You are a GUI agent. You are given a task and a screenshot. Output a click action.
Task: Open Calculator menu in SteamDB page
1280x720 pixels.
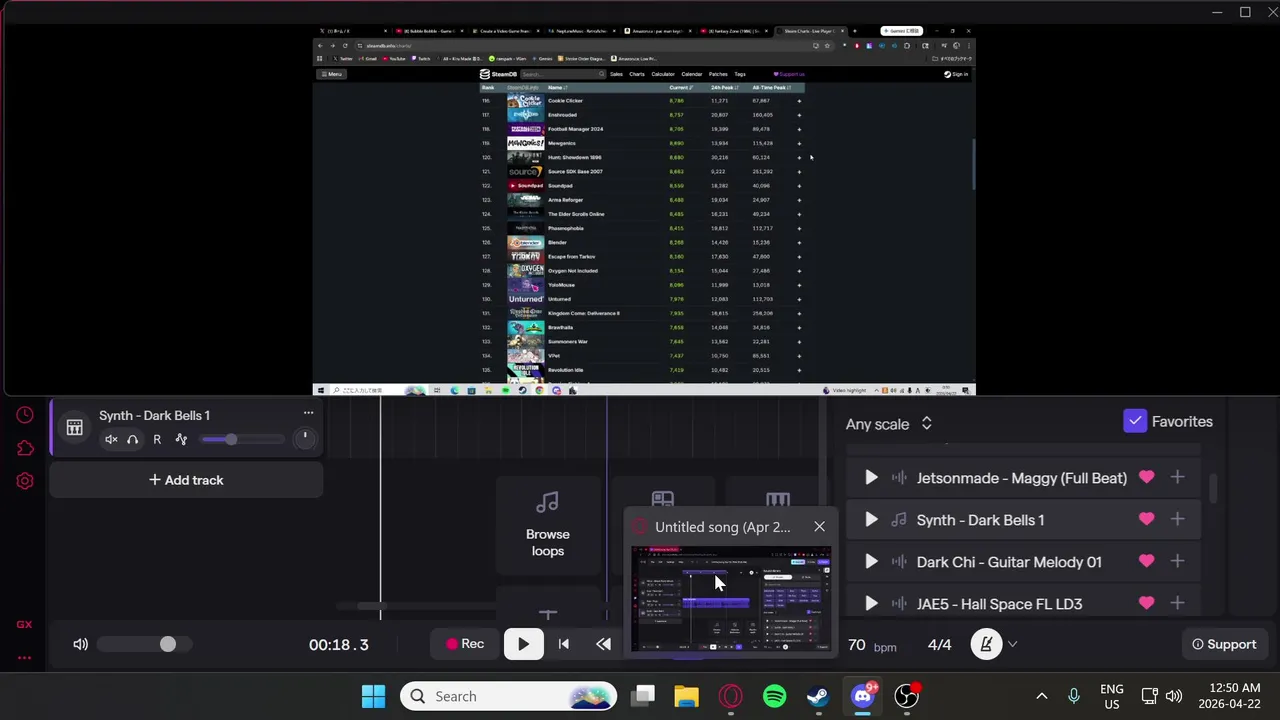[x=663, y=74]
